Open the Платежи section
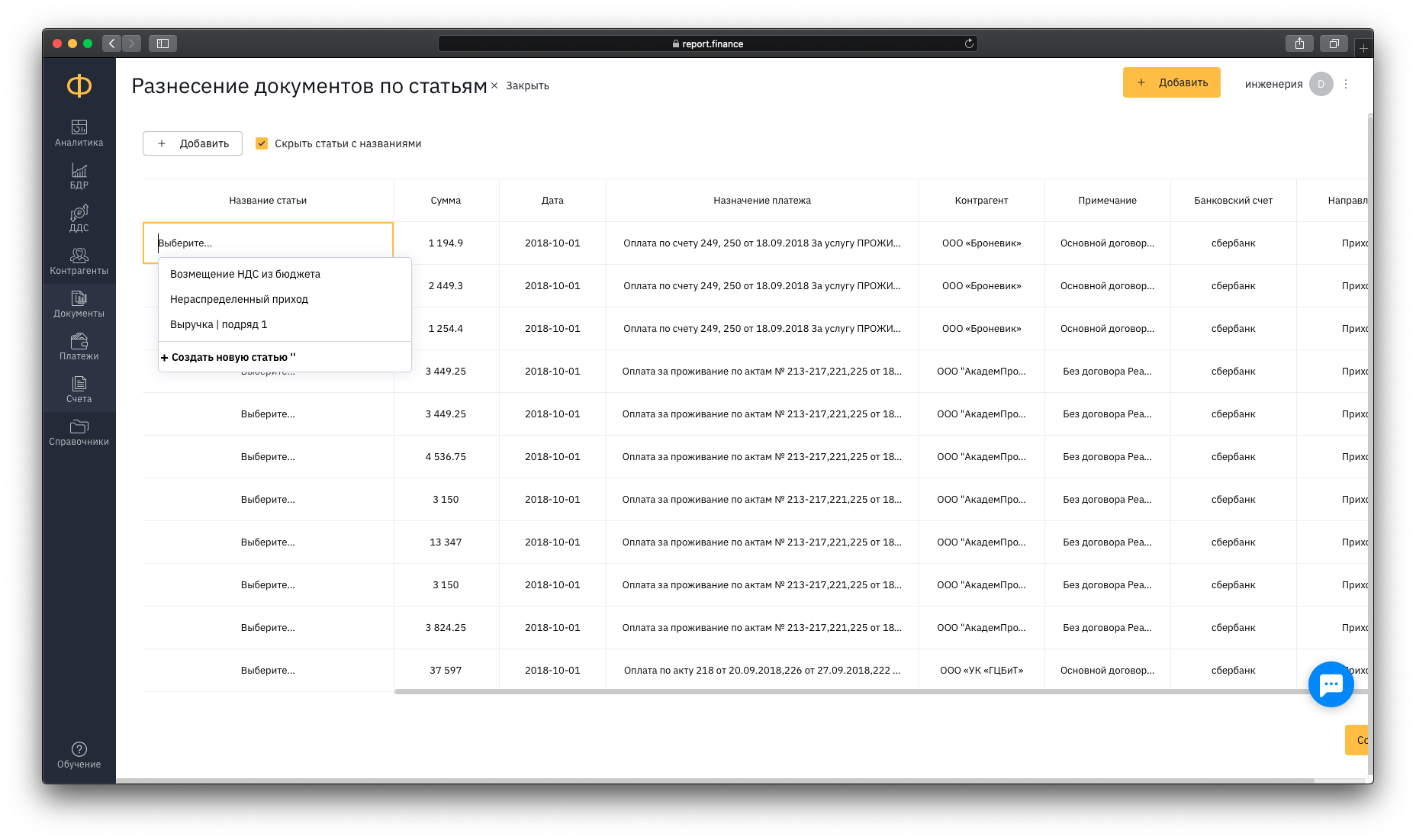The image size is (1416, 840). (79, 346)
